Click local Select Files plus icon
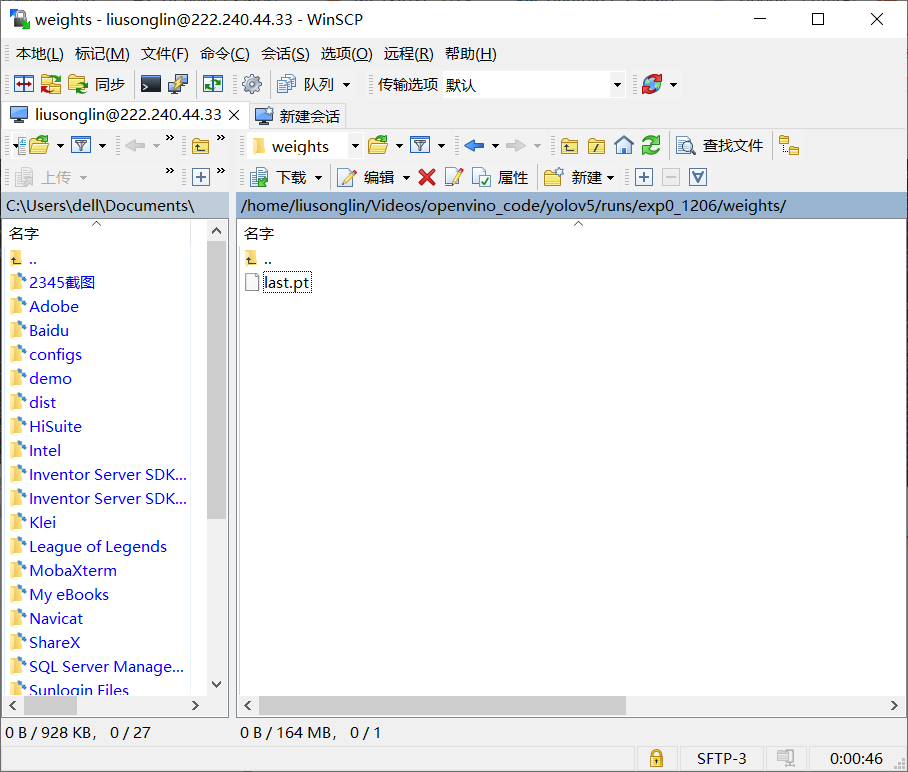 [201, 177]
